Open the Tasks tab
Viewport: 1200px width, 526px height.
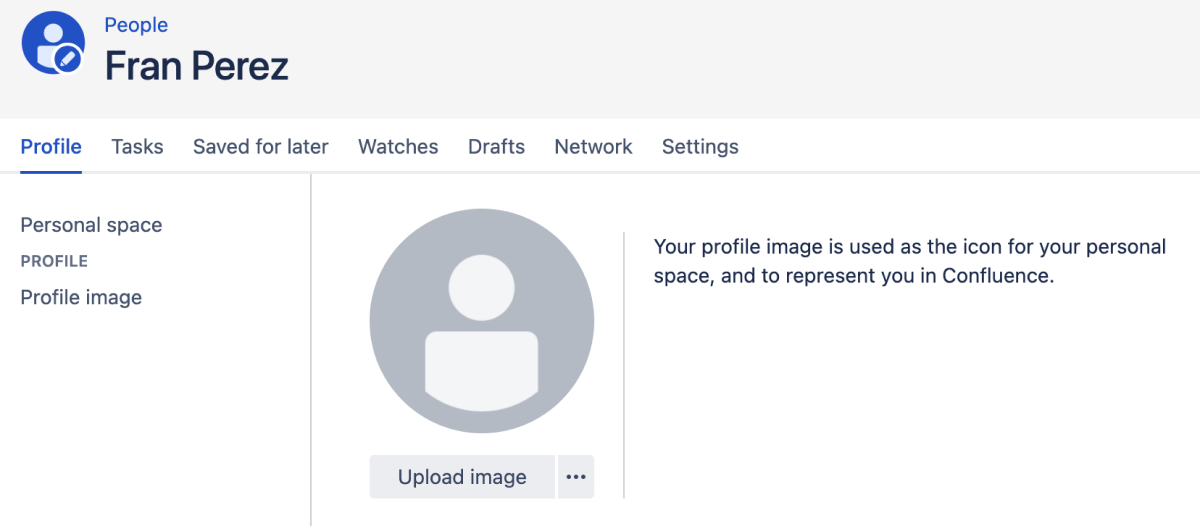pos(137,147)
